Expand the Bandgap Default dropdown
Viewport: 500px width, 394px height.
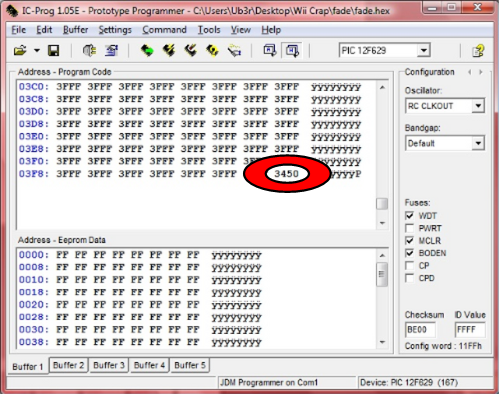478,143
